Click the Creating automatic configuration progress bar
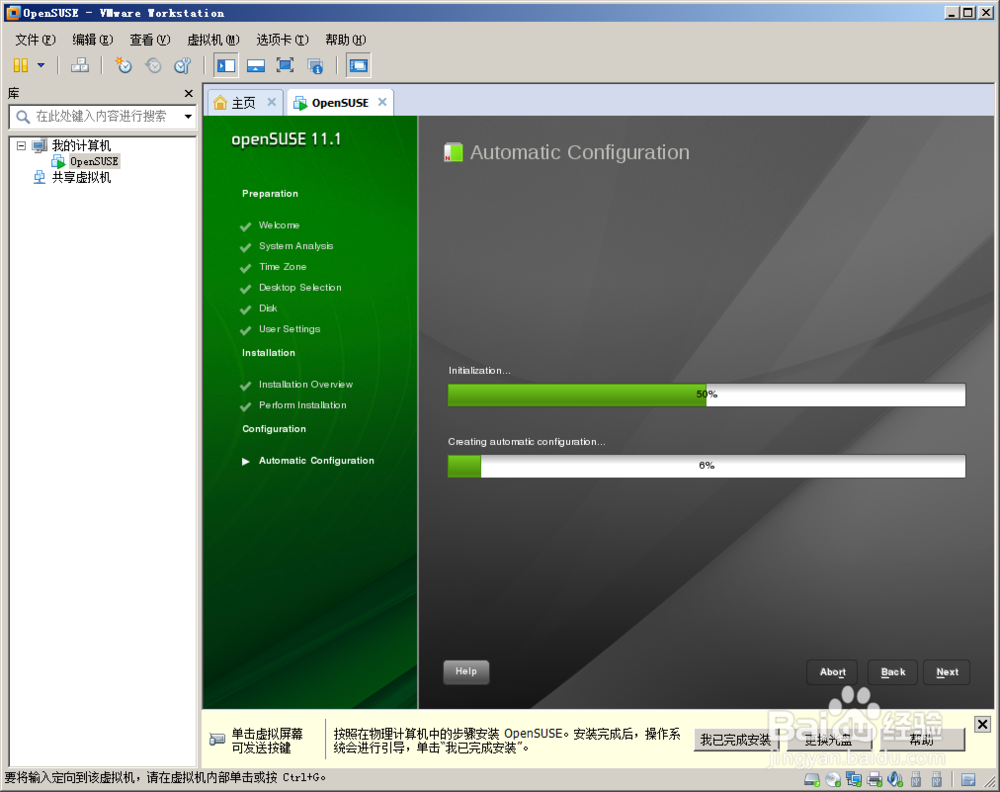The width and height of the screenshot is (1000, 792). click(x=707, y=466)
